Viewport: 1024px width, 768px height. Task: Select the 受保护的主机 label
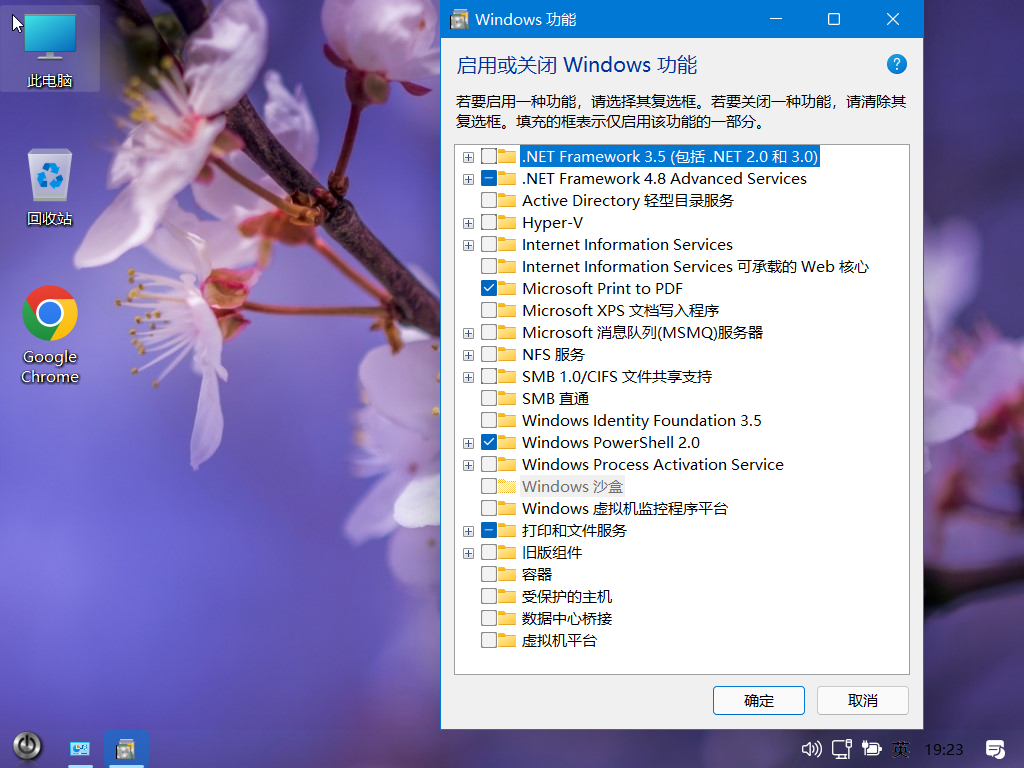click(567, 596)
